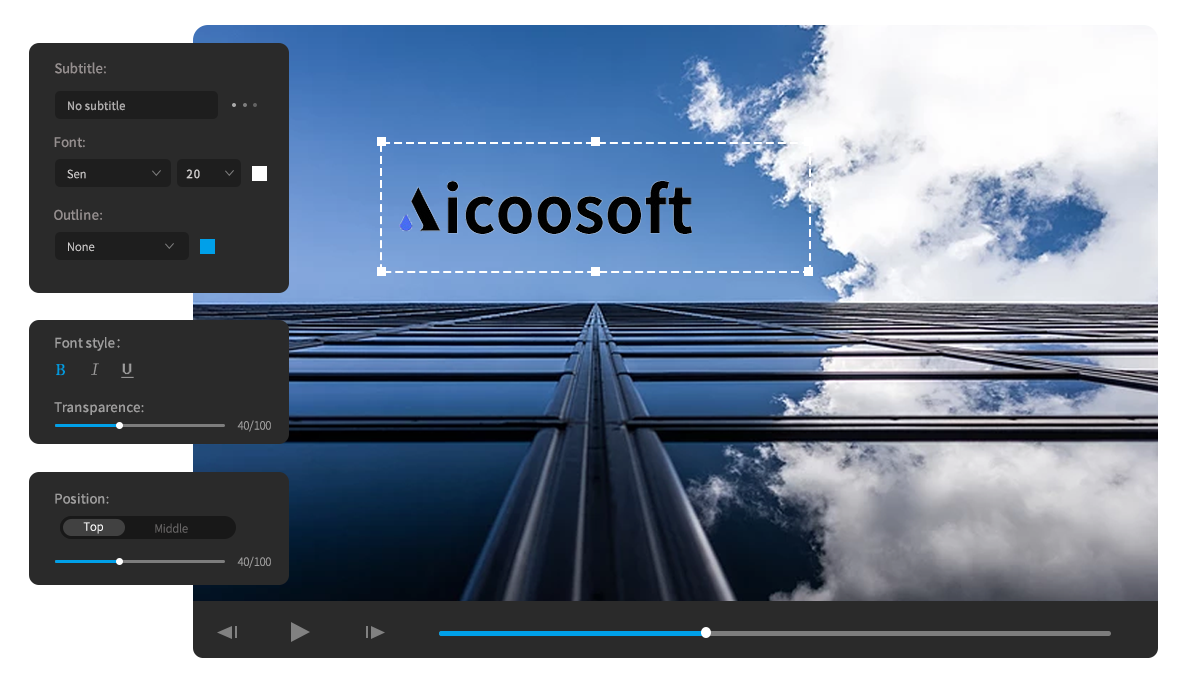Click the Position slider handle
1198x674 pixels.
(120, 562)
